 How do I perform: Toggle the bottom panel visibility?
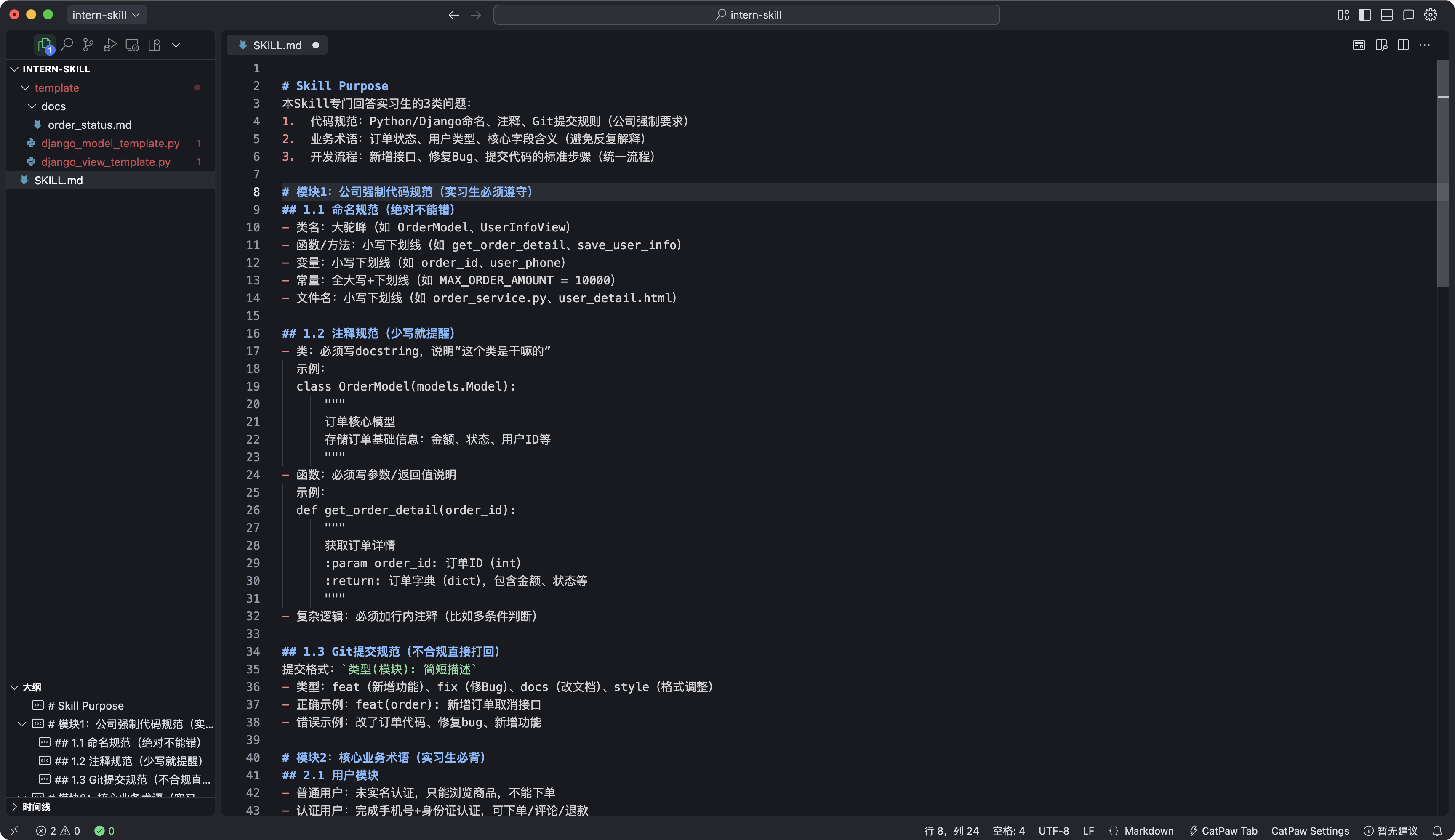point(1386,15)
